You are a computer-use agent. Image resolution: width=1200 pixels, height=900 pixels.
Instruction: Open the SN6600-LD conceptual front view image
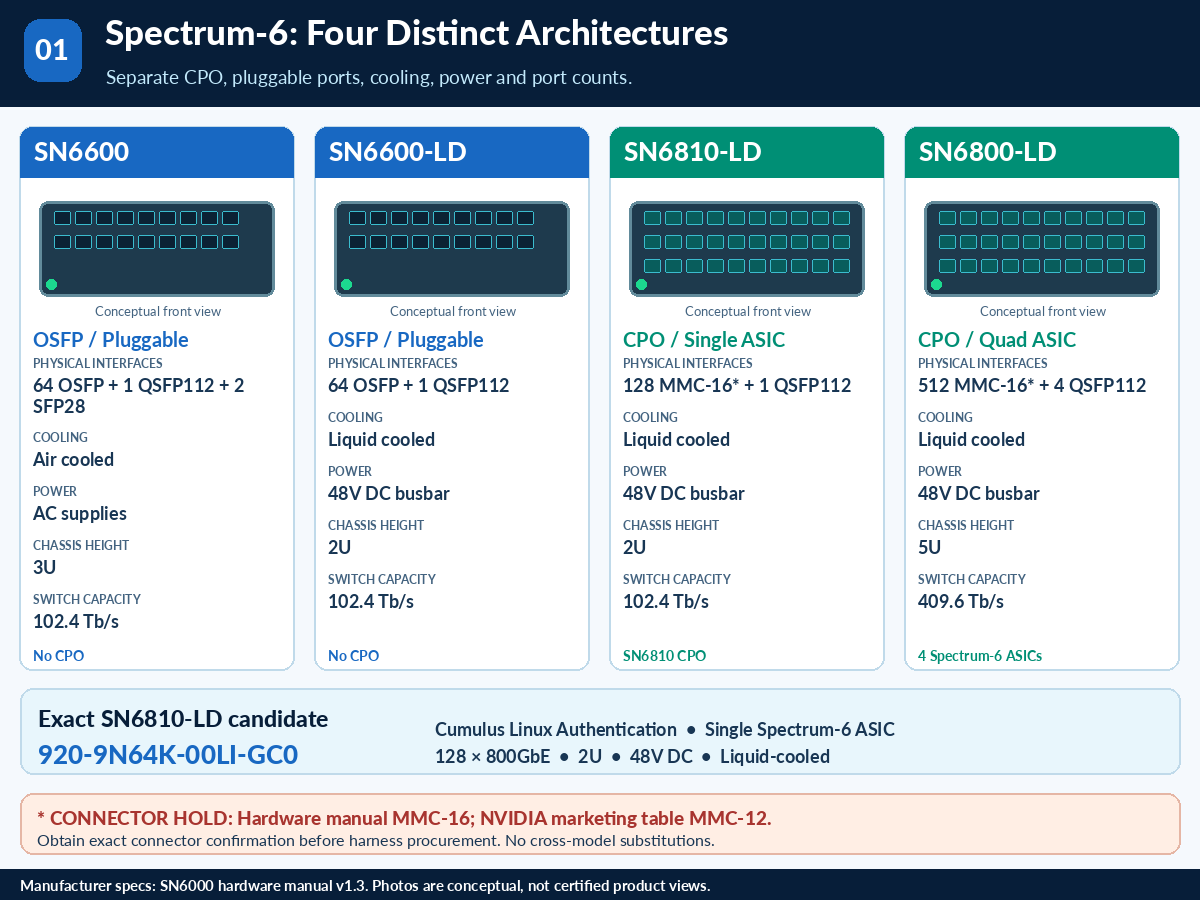point(452,249)
